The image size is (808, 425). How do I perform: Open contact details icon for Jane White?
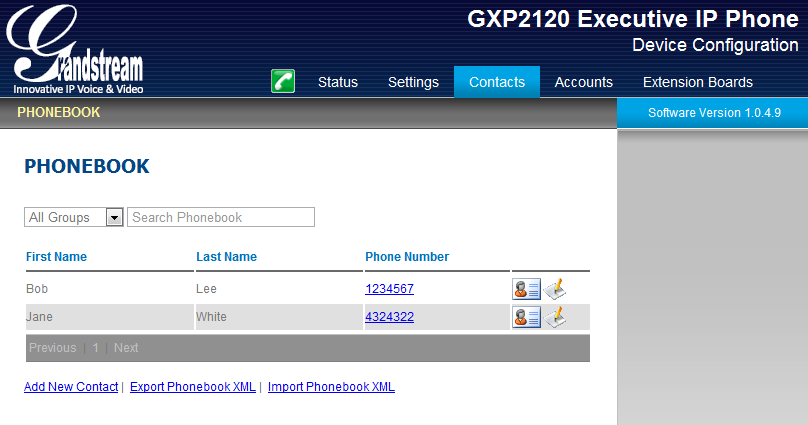click(526, 317)
